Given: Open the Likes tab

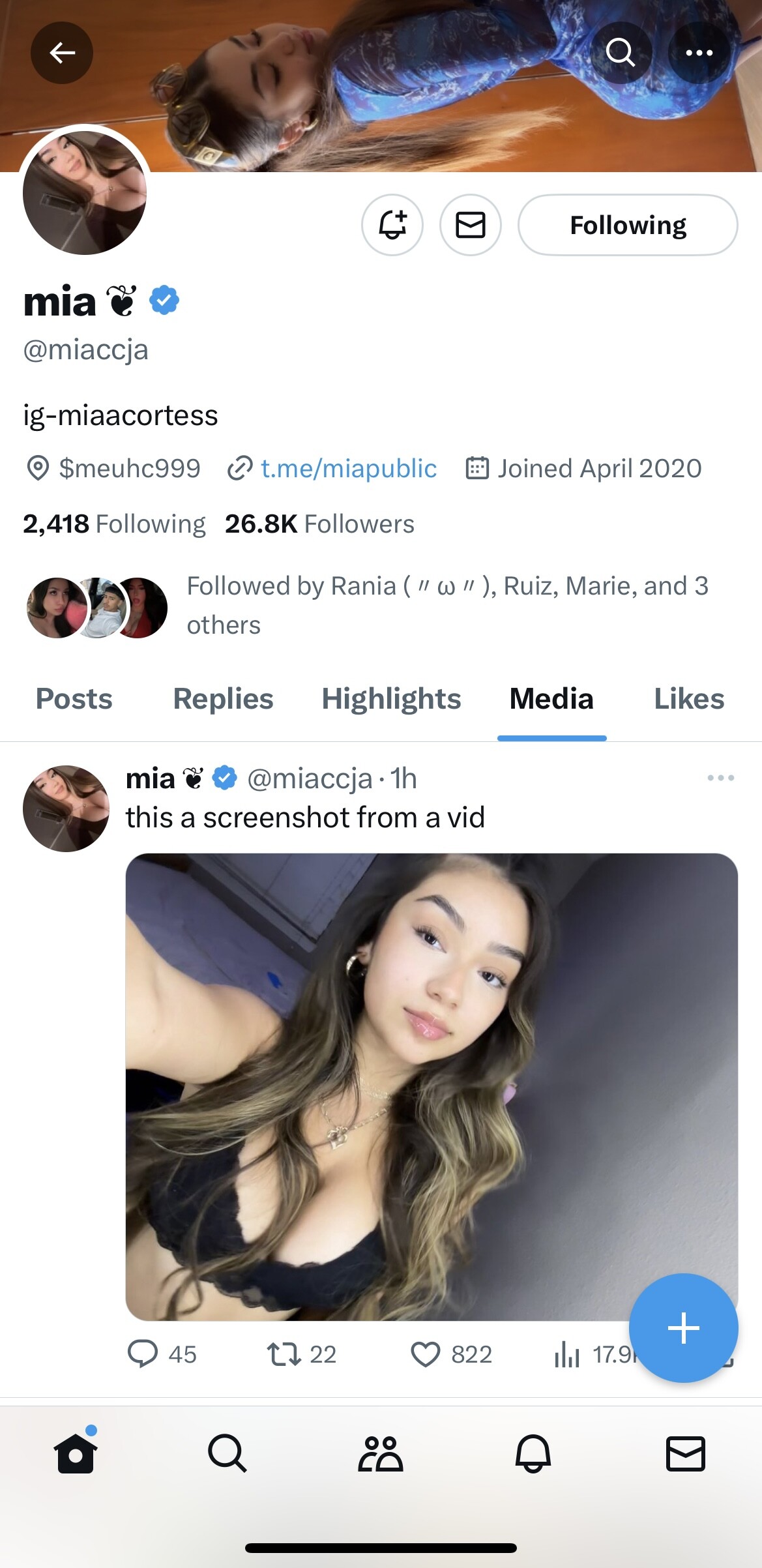Looking at the screenshot, I should pos(689,699).
